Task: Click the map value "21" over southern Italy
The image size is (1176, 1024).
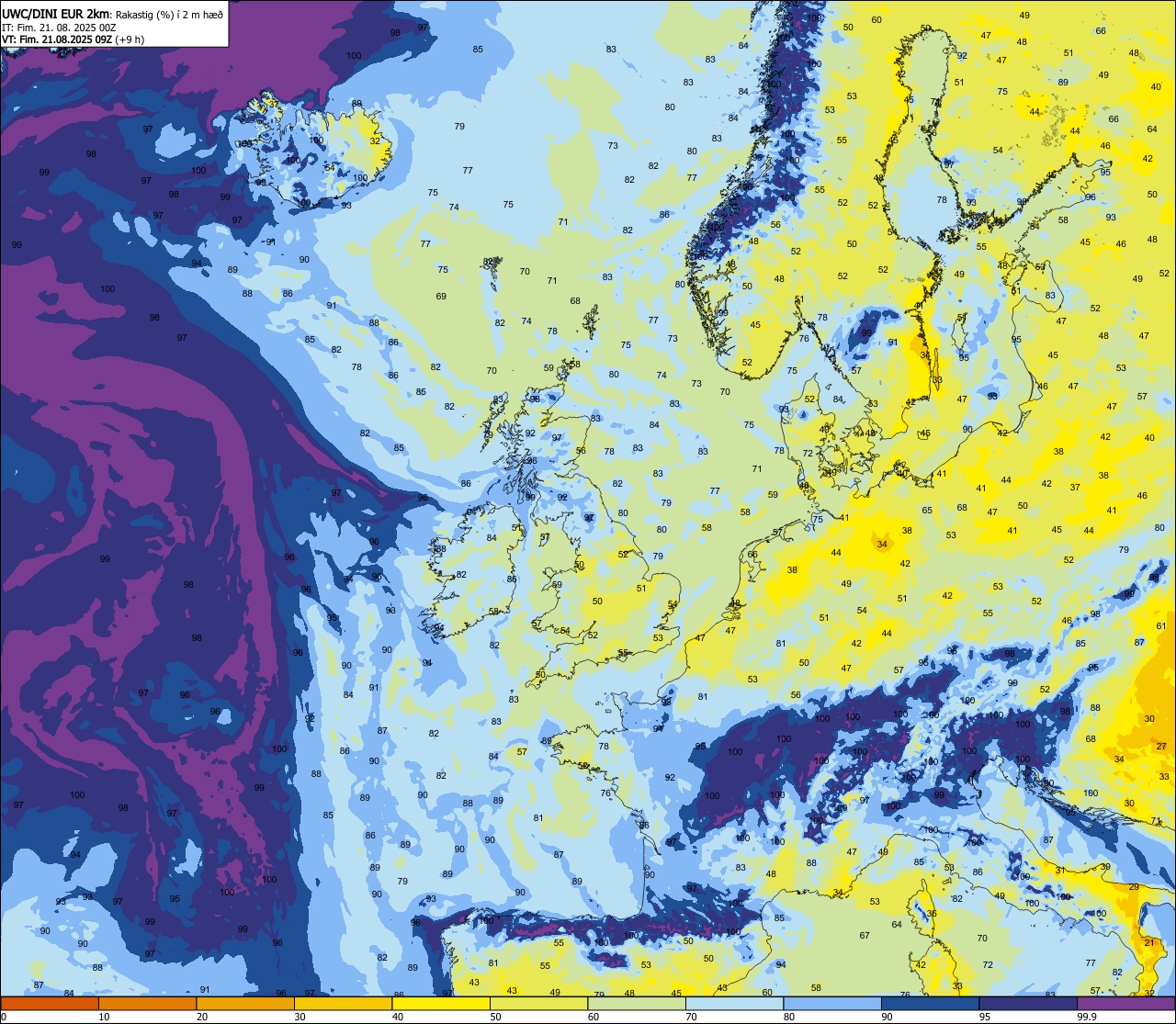Action: [1148, 943]
